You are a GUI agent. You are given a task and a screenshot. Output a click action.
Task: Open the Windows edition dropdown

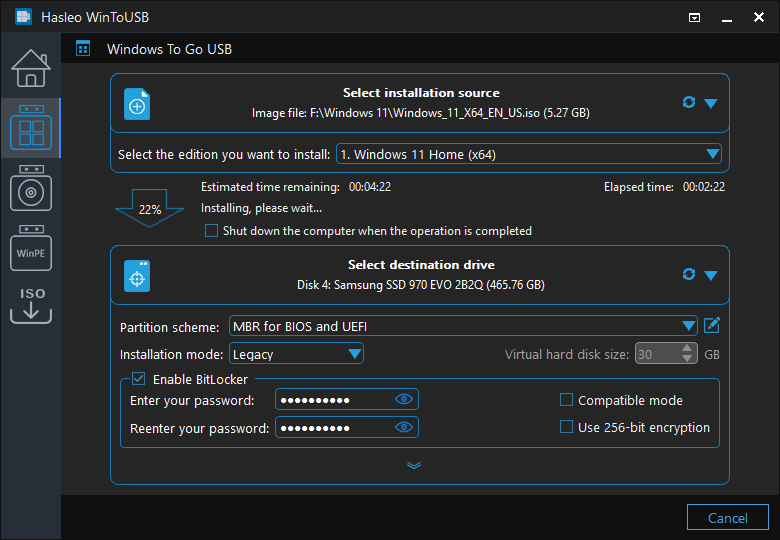click(x=528, y=154)
